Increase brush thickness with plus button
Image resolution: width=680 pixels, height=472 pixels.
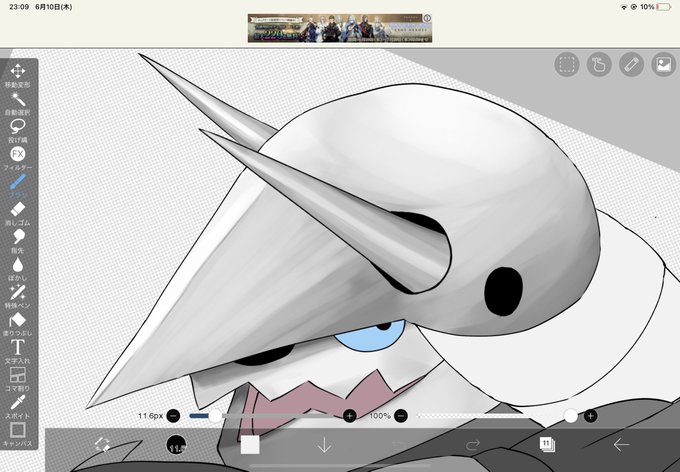click(x=350, y=416)
